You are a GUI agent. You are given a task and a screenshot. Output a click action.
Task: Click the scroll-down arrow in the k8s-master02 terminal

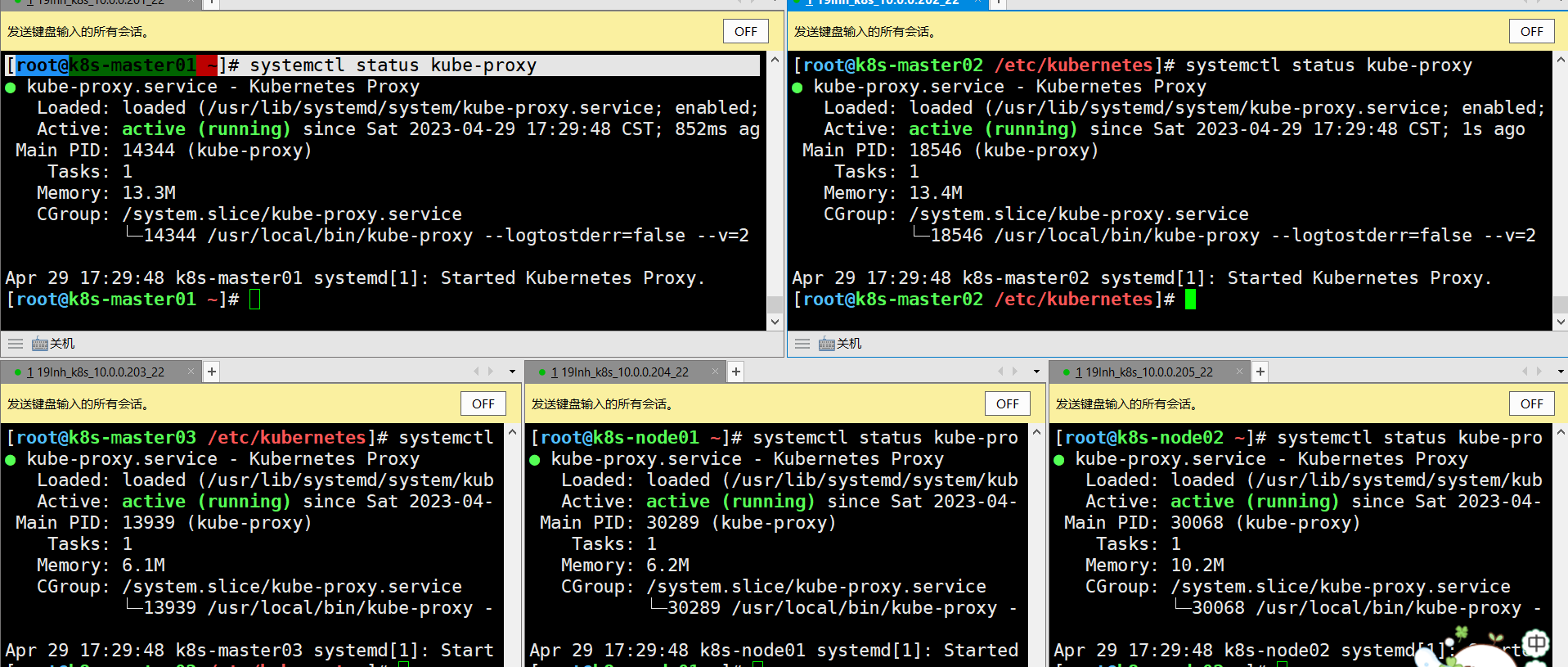pos(1561,322)
